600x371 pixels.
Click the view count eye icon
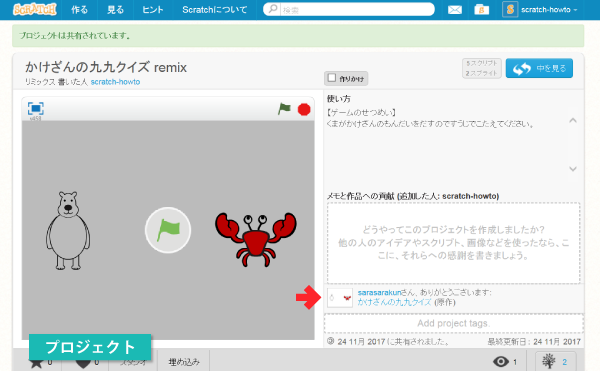click(501, 361)
